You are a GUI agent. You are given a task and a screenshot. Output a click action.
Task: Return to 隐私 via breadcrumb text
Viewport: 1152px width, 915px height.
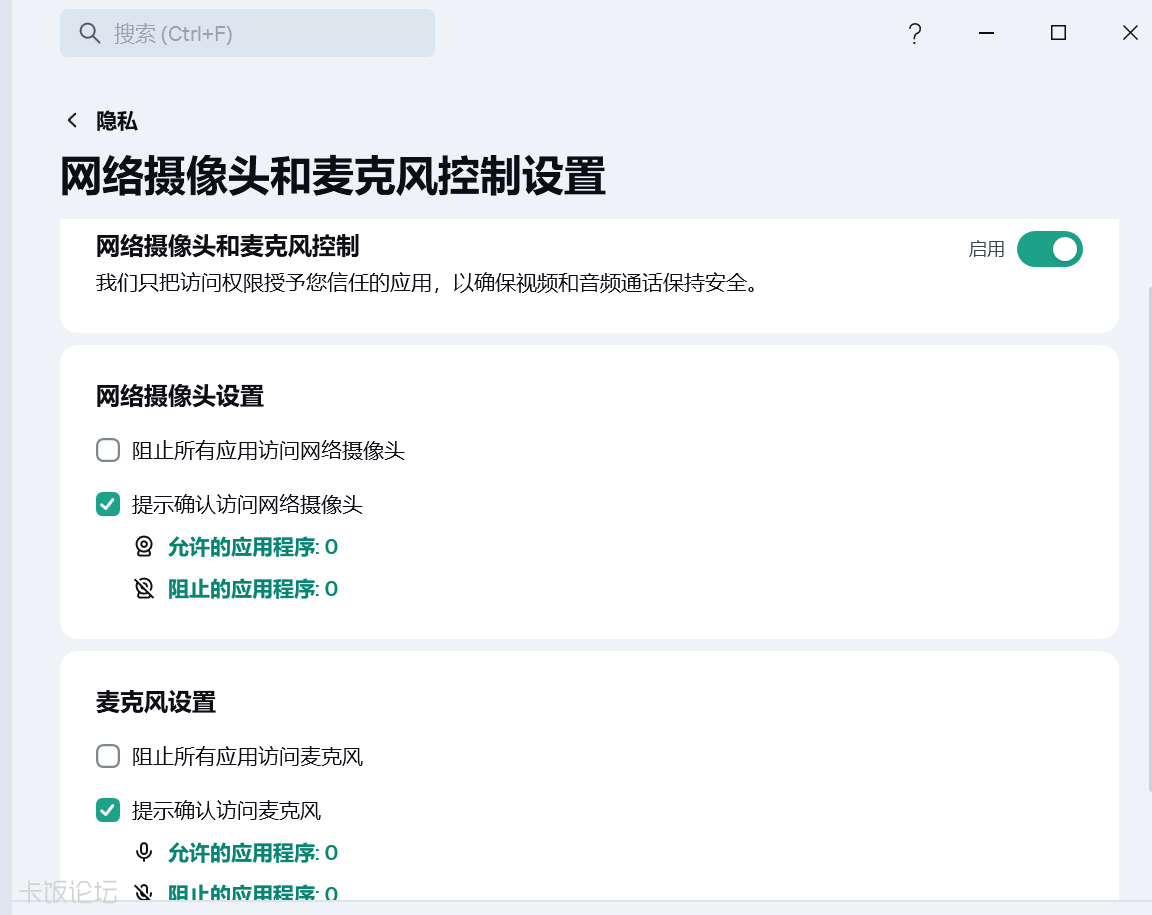click(x=117, y=121)
